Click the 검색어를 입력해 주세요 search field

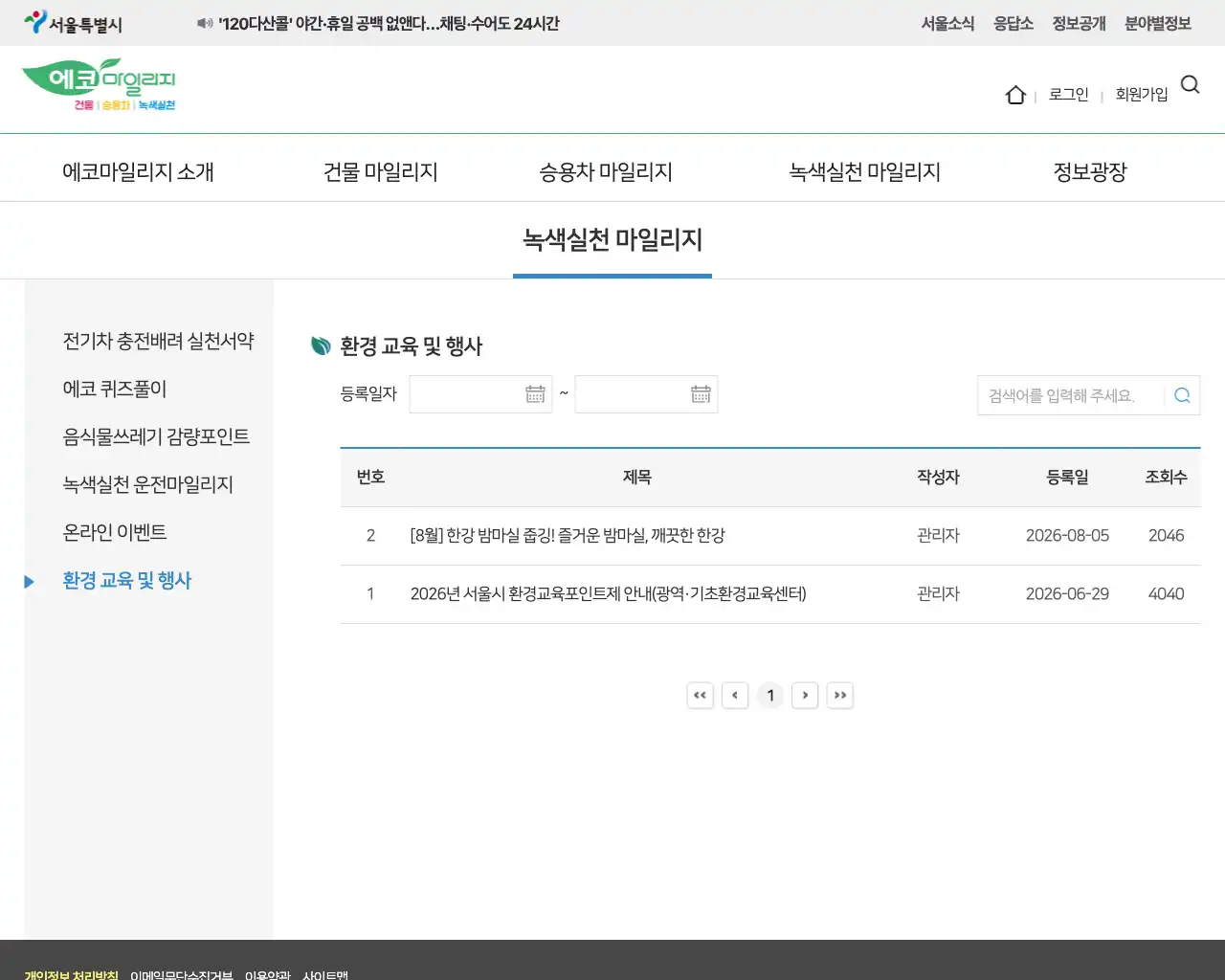(1071, 395)
